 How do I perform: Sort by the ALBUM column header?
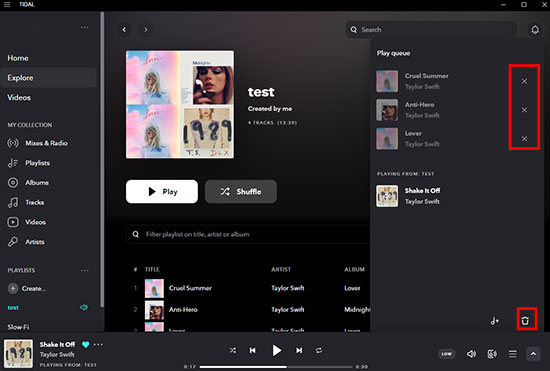(x=354, y=269)
